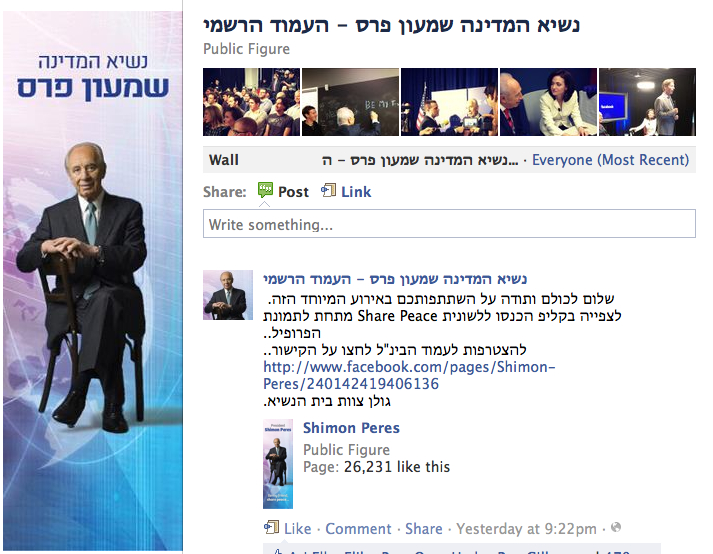Open the Shimon Peres page title link
Image resolution: width=713 pixels, height=554 pixels.
click(351, 428)
